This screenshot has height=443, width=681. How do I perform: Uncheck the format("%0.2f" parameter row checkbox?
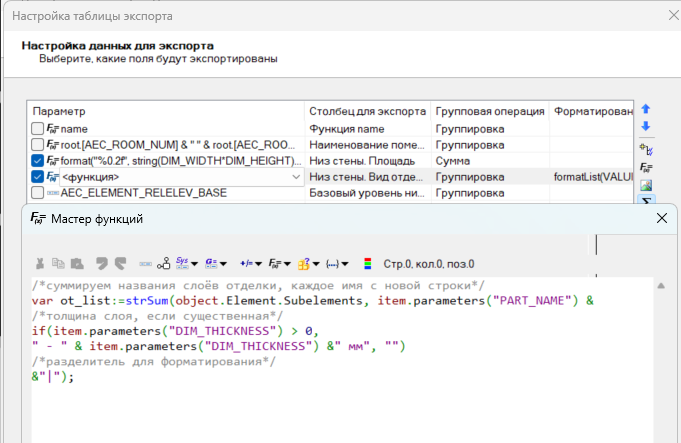[38, 161]
